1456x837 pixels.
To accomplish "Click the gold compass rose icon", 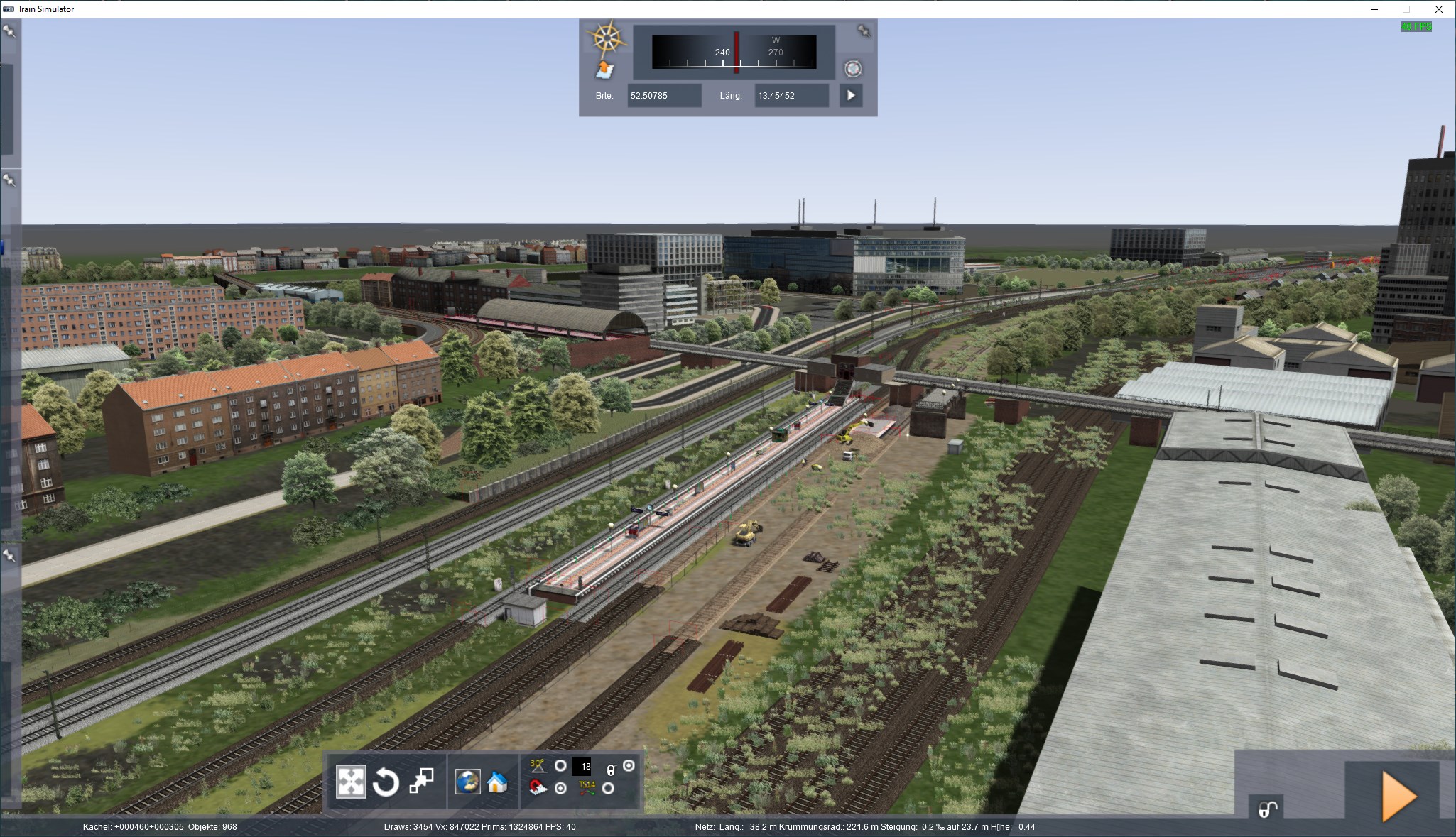I will click(606, 38).
